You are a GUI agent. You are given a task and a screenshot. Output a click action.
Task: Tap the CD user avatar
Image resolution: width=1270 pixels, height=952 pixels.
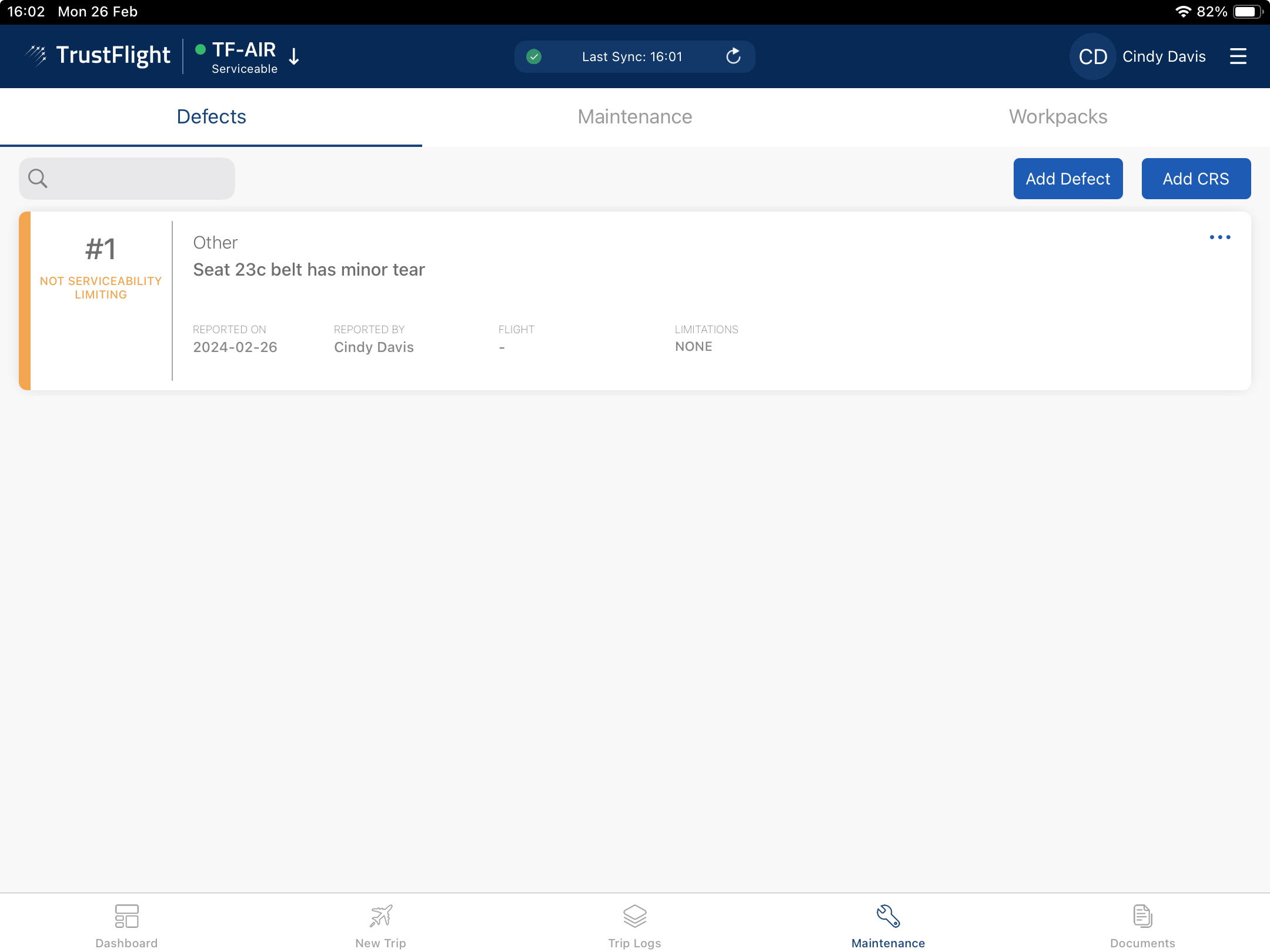coord(1092,56)
